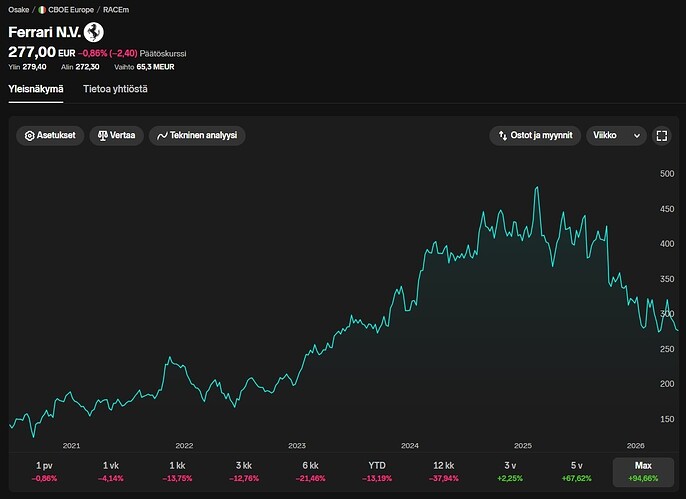
Task: Choose the Max period
Action: point(643,471)
